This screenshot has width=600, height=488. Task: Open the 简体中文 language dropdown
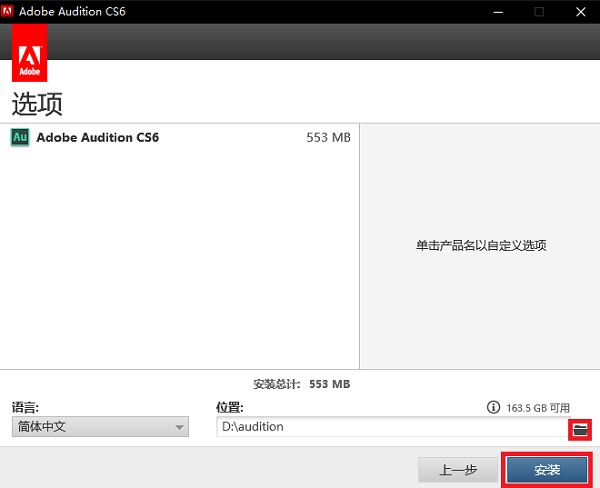pos(100,426)
